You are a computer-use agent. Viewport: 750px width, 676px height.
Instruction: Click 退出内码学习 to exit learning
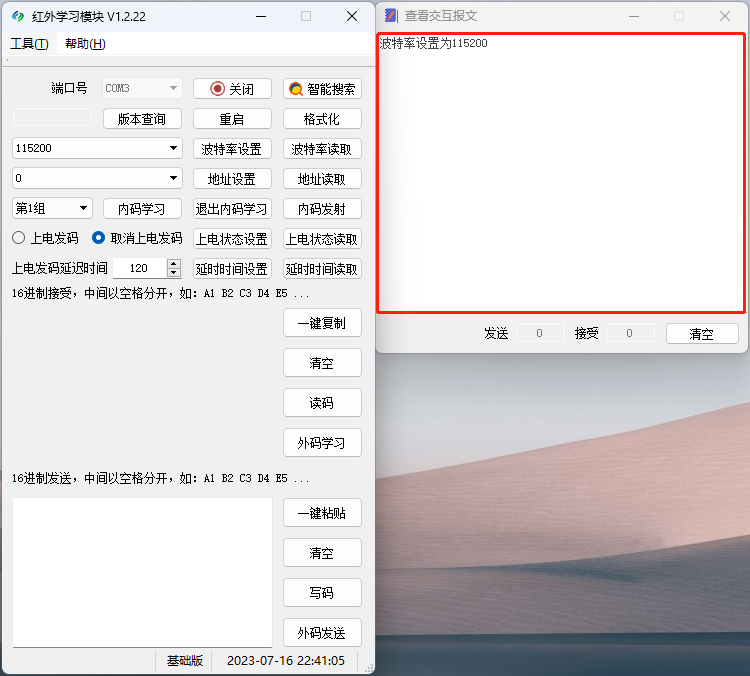point(232,209)
